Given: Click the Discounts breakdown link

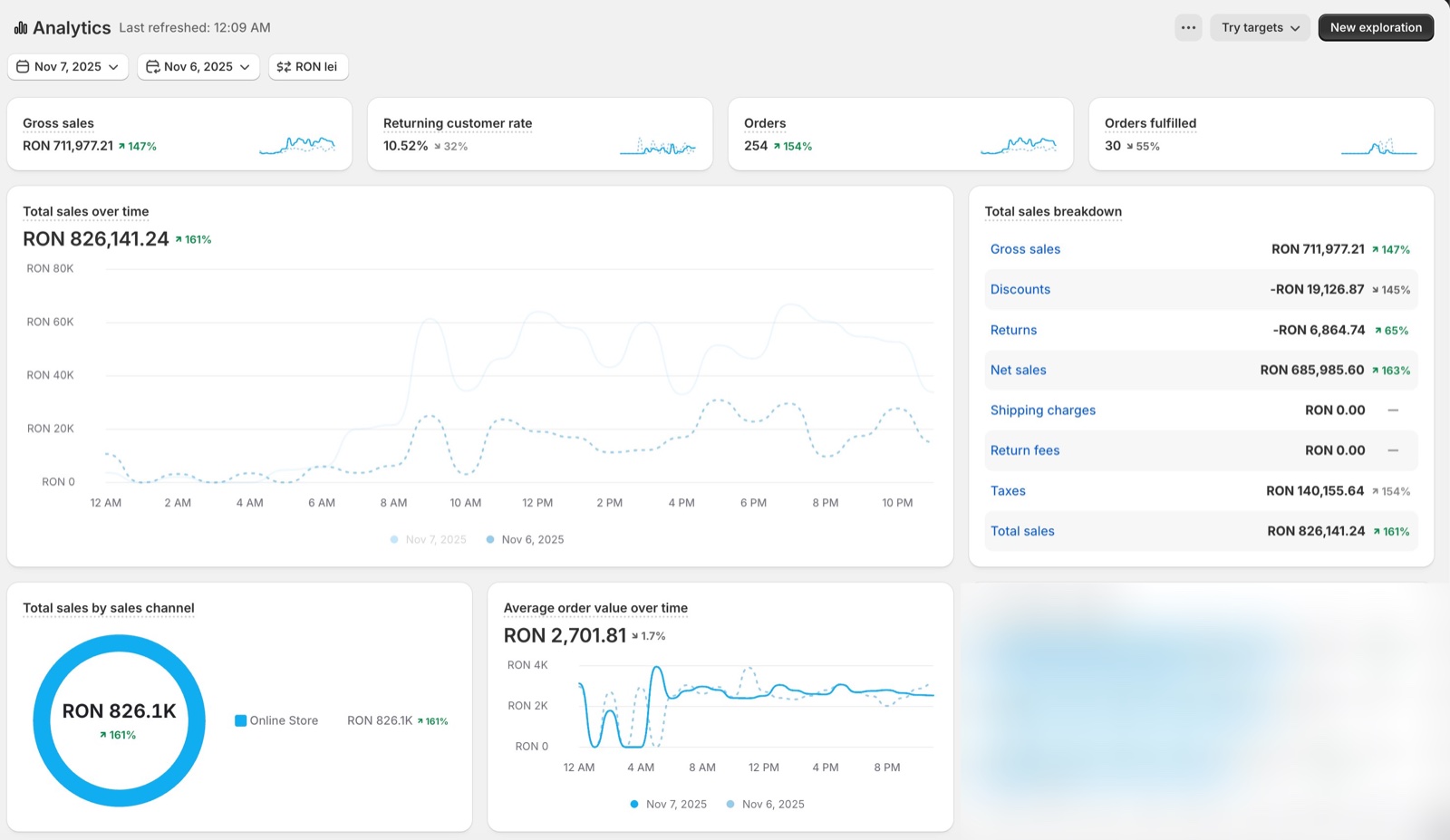Looking at the screenshot, I should coord(1020,289).
